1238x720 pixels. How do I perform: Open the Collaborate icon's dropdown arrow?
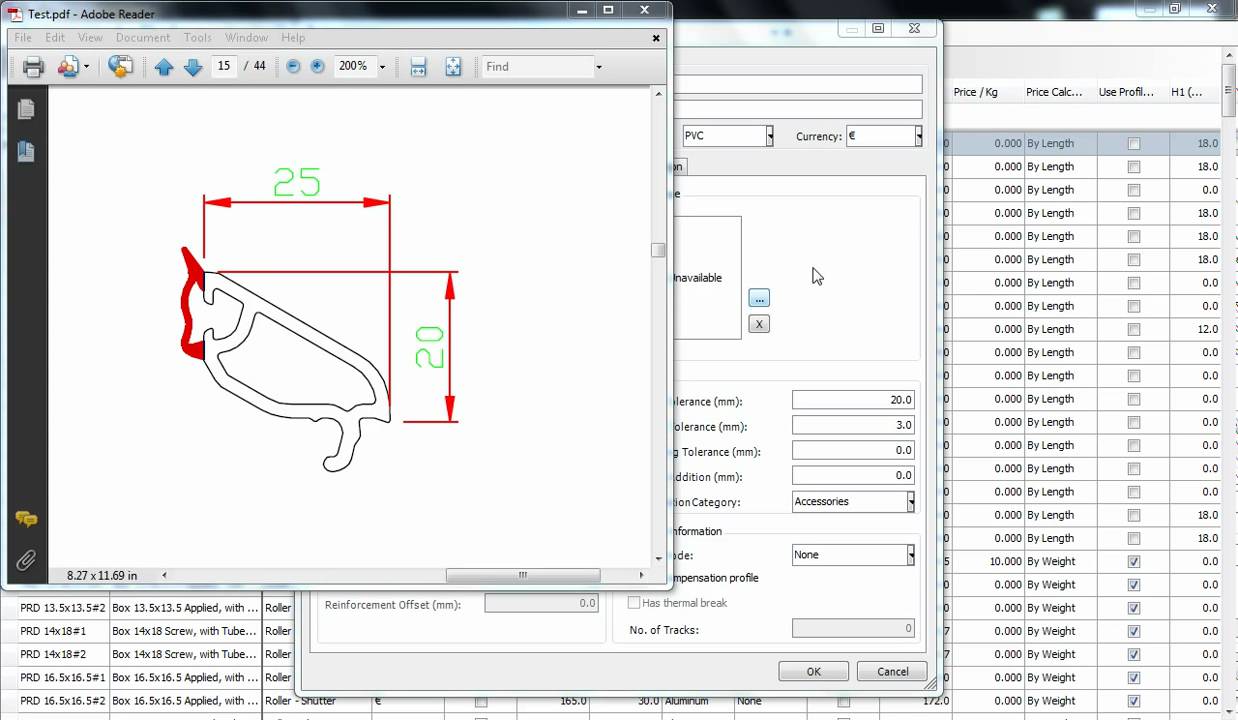point(86,67)
